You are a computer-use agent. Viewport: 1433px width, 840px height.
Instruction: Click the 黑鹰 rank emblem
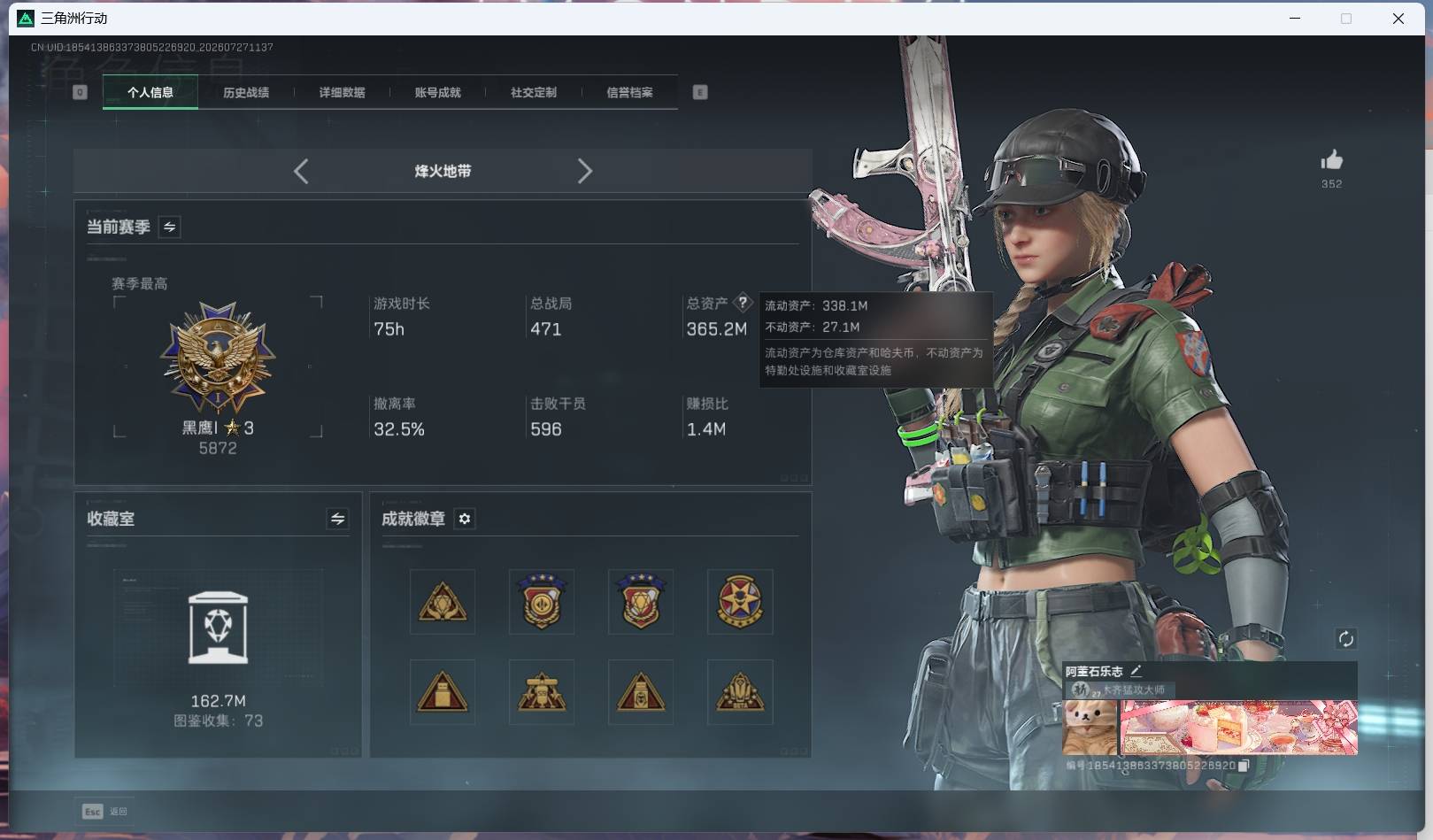(218, 358)
